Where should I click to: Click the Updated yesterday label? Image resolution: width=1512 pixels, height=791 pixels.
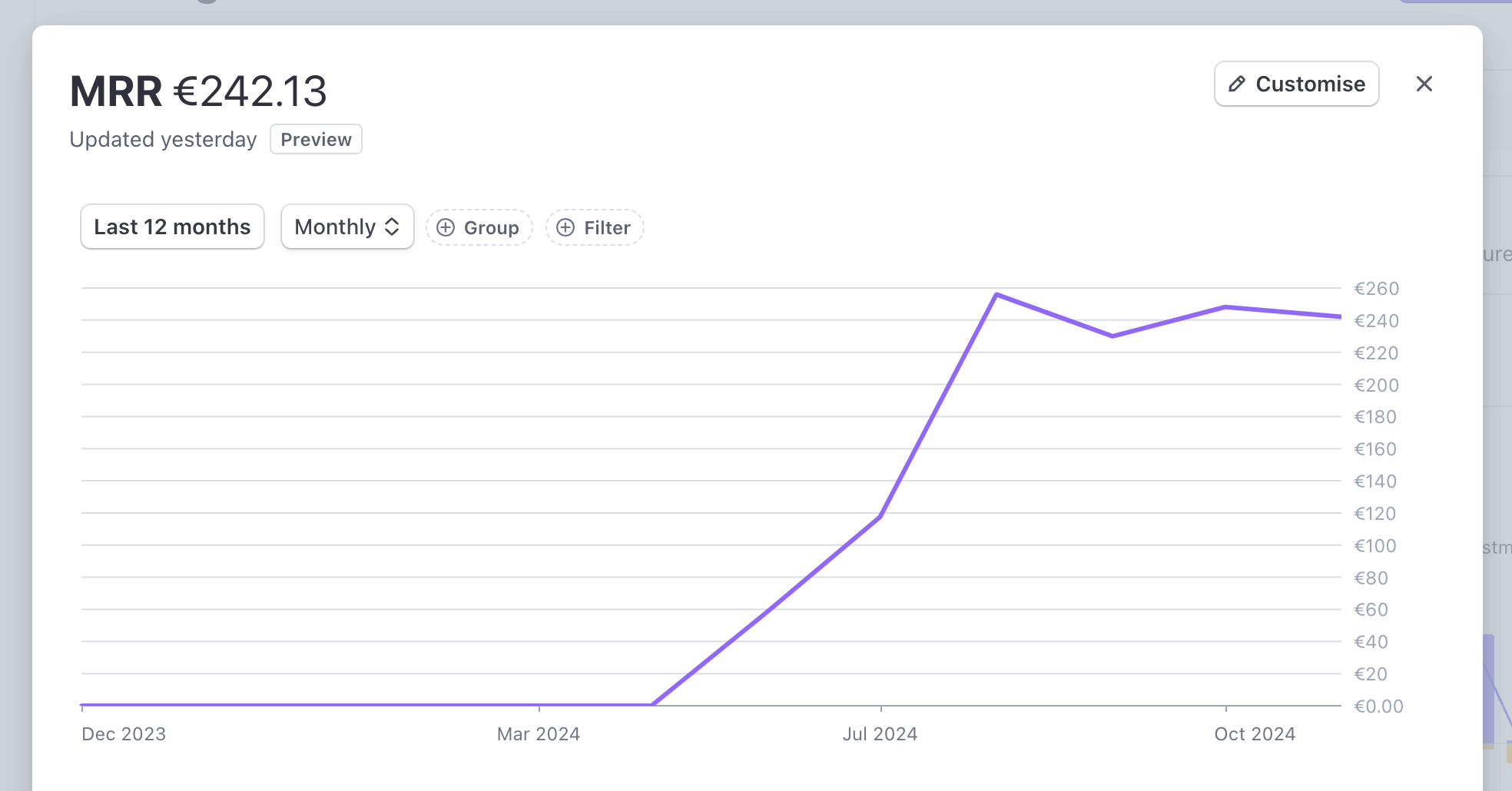(x=162, y=139)
